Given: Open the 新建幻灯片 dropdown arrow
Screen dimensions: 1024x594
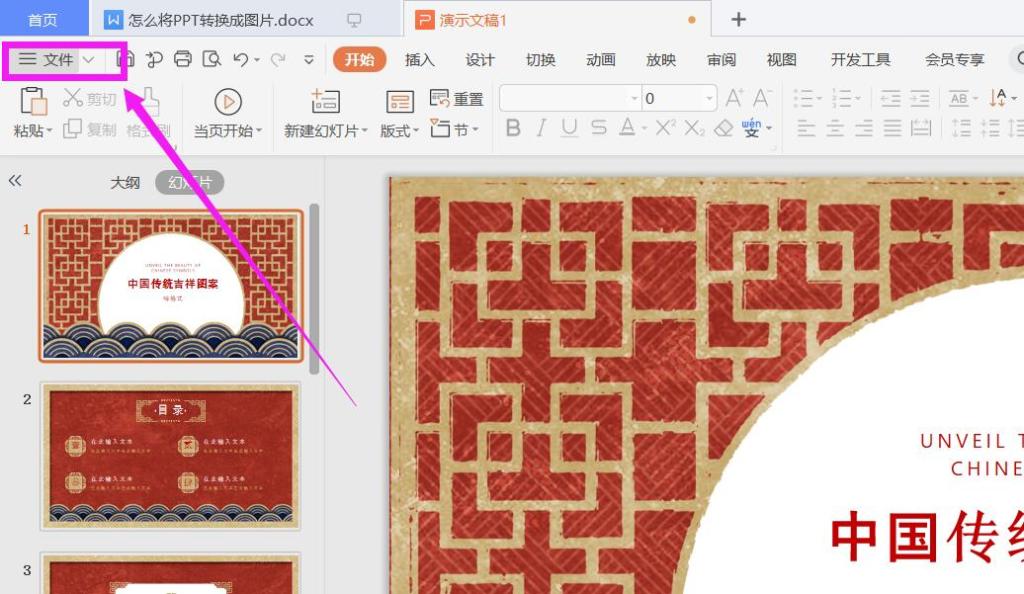Looking at the screenshot, I should coord(364,131).
